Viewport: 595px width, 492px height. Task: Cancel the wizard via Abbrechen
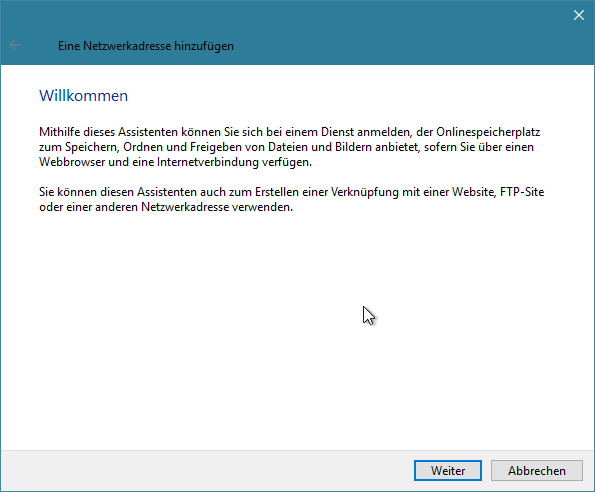click(x=537, y=470)
